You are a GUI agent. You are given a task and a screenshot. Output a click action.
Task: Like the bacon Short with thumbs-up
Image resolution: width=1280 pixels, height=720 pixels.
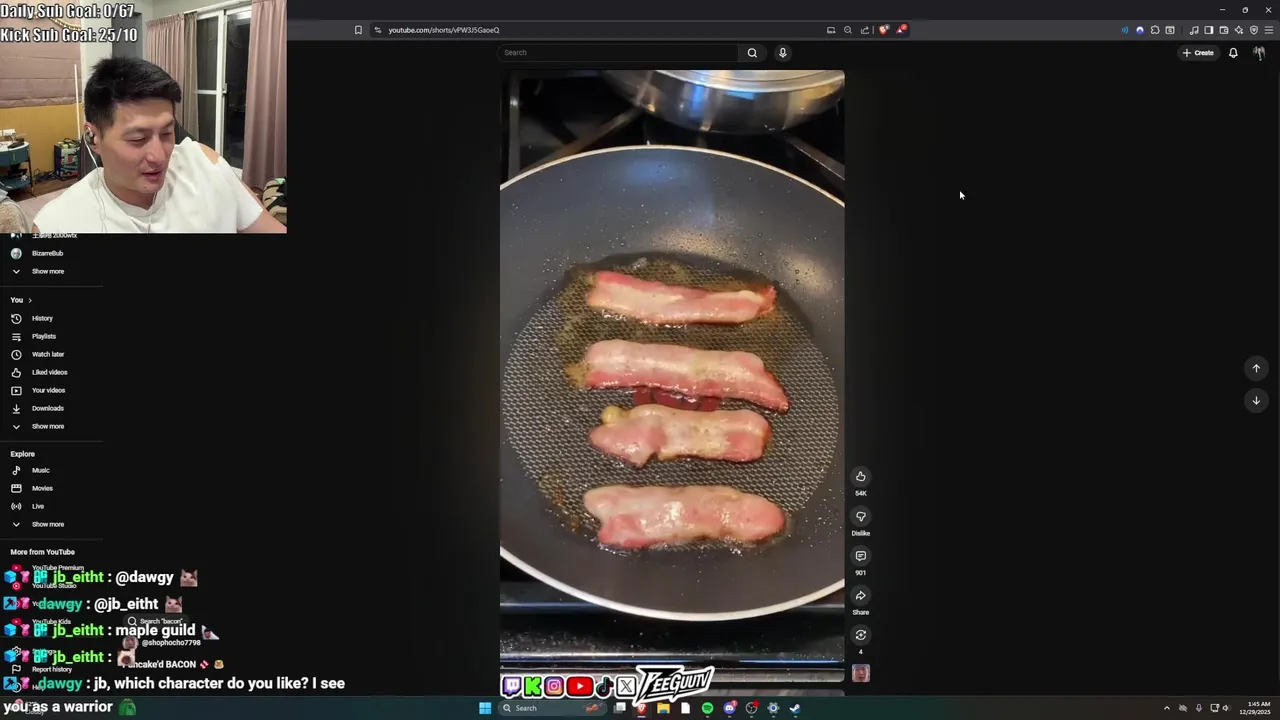click(860, 476)
